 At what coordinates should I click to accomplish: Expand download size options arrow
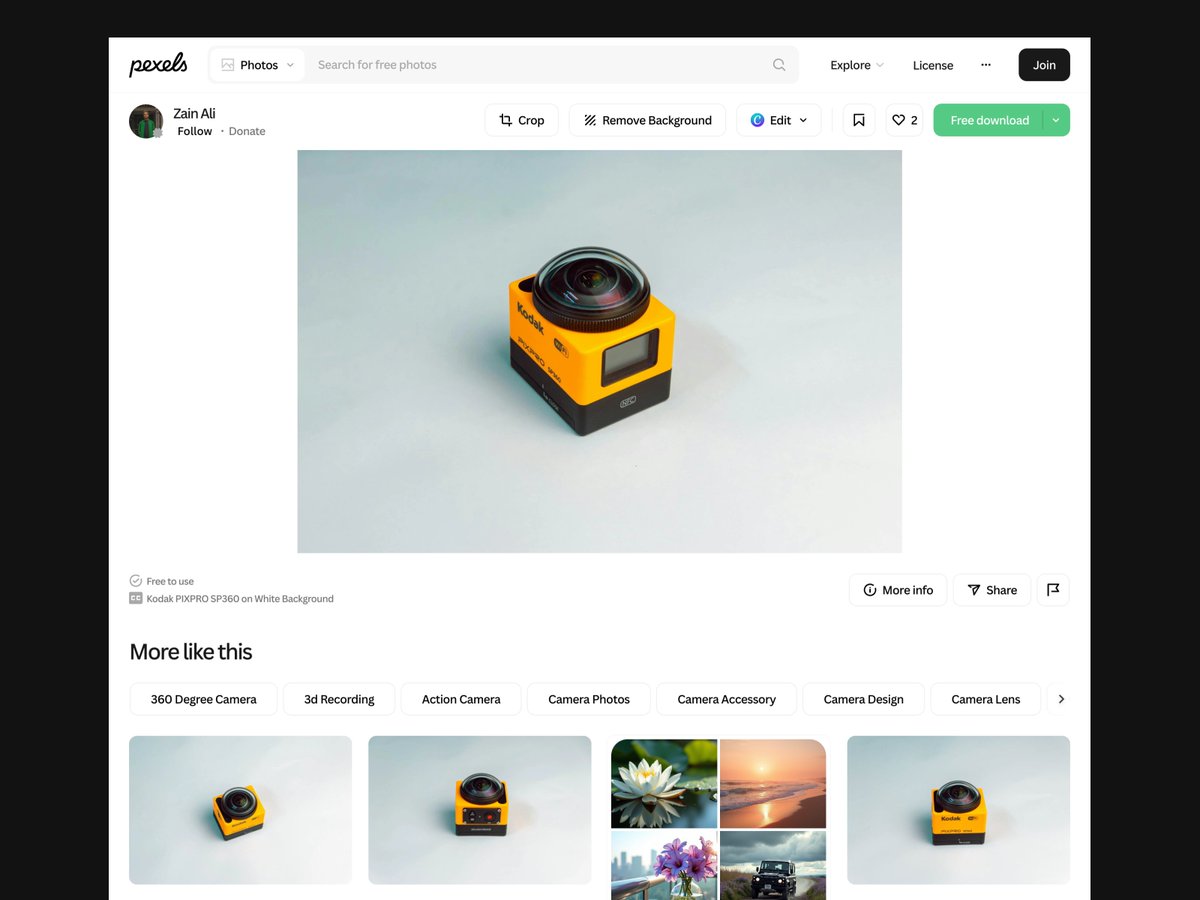coord(1057,120)
